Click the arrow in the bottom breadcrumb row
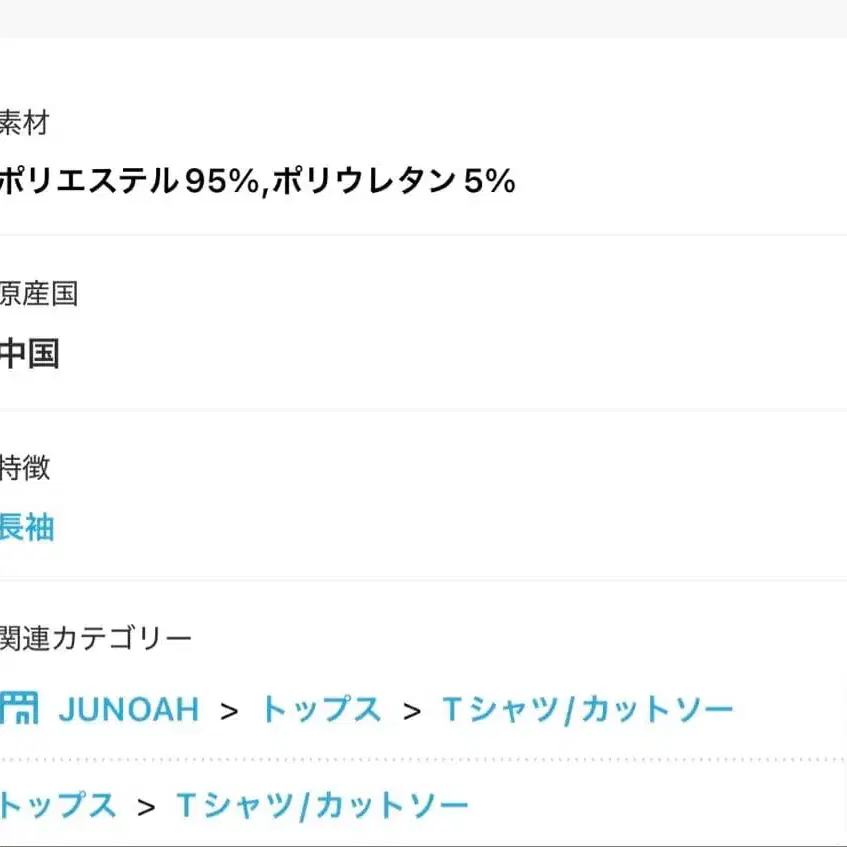This screenshot has width=847, height=847. pyautogui.click(x=147, y=806)
